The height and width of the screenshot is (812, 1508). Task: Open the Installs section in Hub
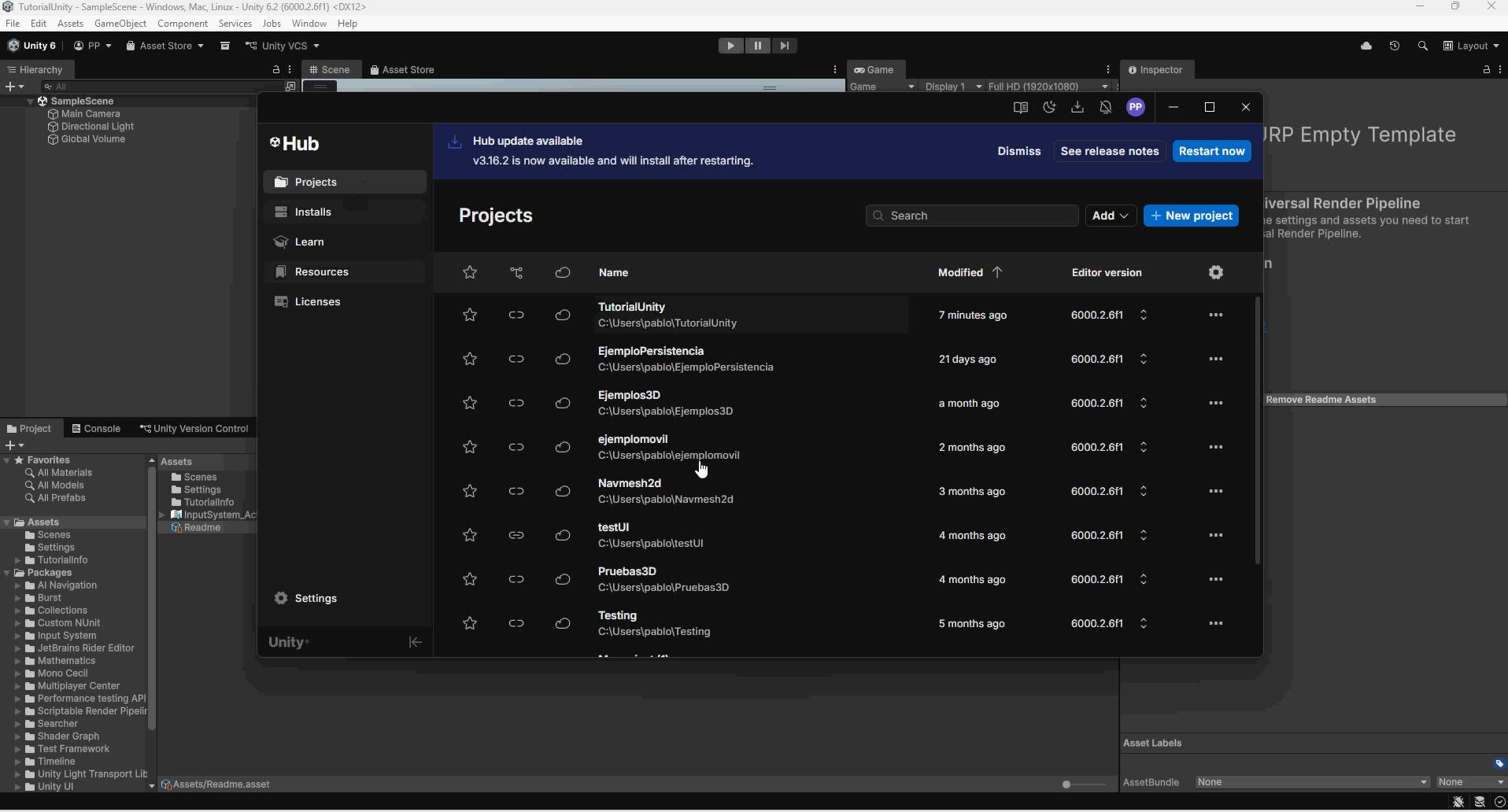[x=312, y=212]
